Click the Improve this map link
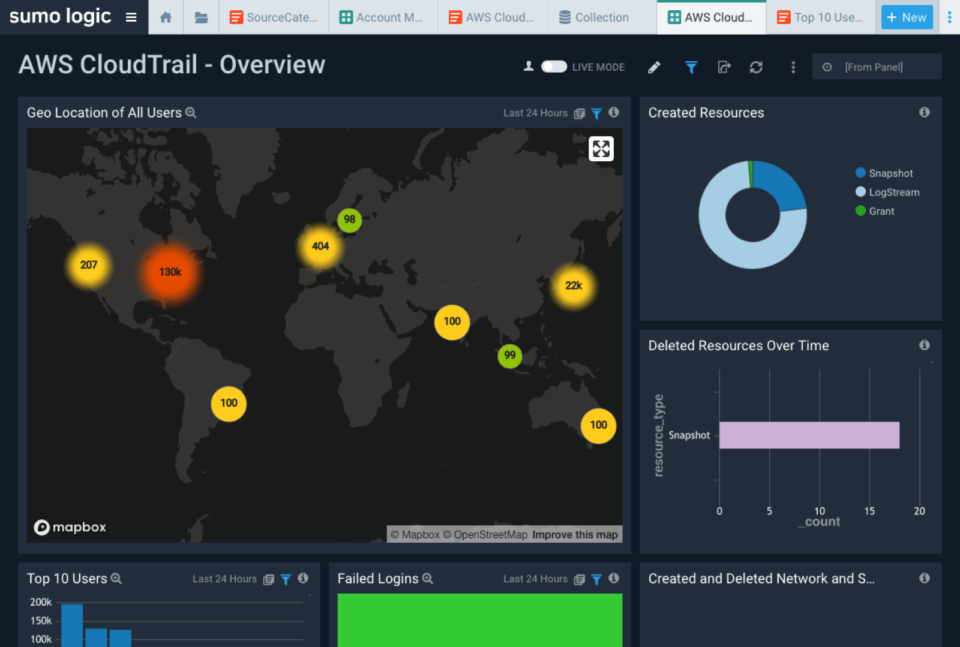The image size is (960, 647). (575, 534)
